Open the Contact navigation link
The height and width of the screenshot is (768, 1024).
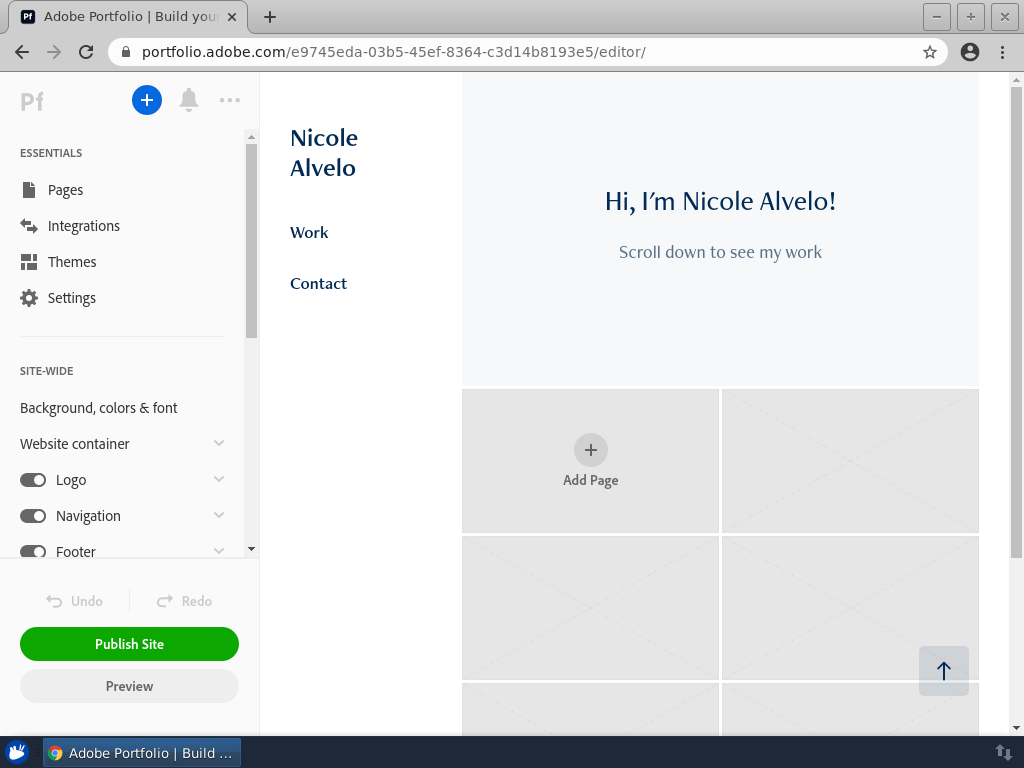pos(319,283)
